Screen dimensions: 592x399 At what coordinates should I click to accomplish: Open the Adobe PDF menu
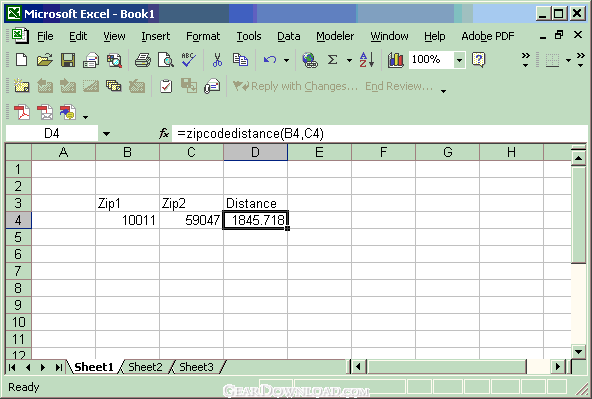pyautogui.click(x=487, y=36)
